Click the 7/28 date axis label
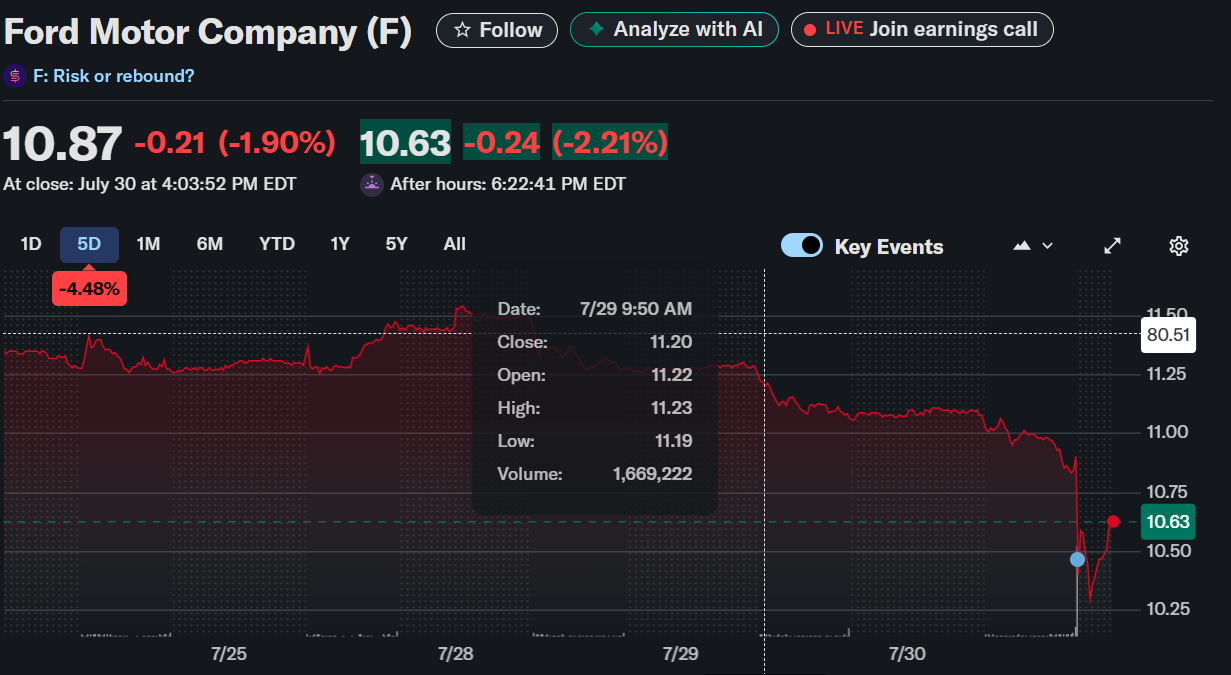The width and height of the screenshot is (1231, 675). 456,654
